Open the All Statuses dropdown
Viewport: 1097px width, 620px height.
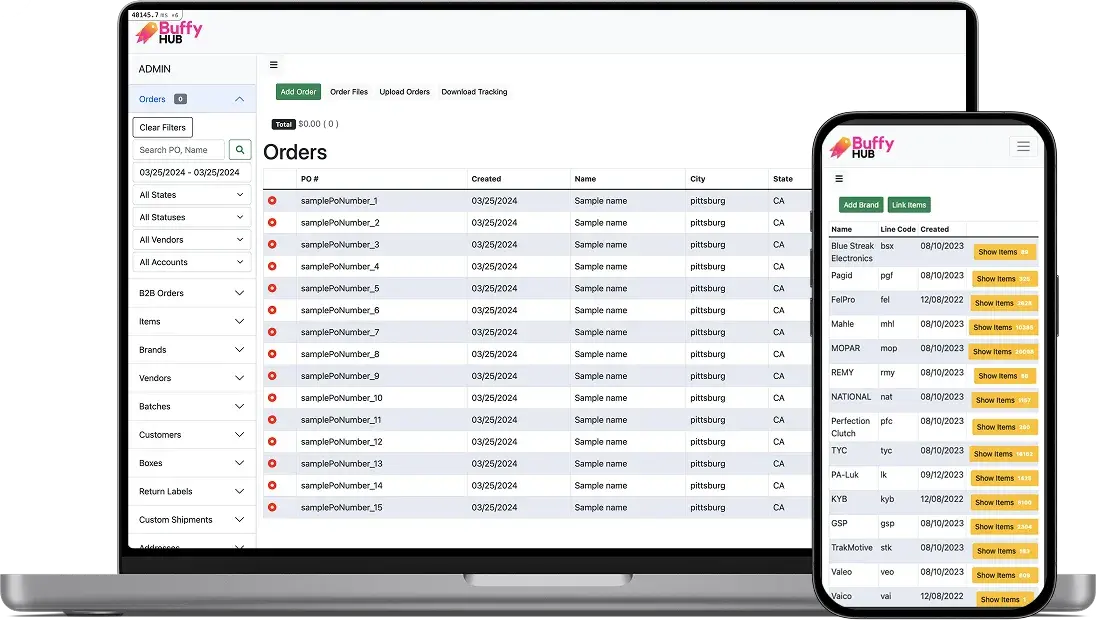(192, 217)
